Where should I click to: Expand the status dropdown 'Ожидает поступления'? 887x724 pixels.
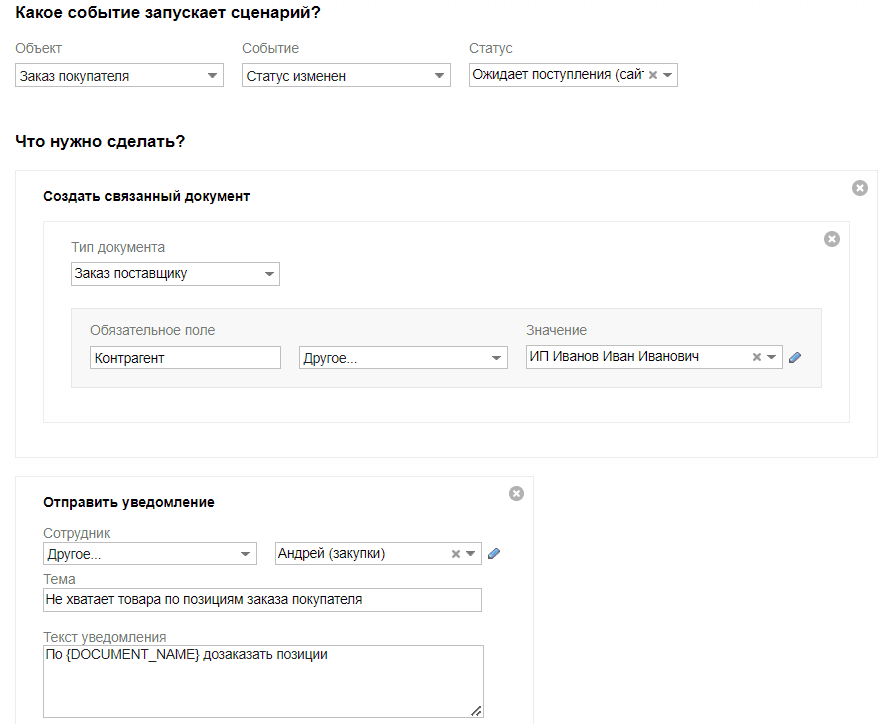tap(668, 75)
